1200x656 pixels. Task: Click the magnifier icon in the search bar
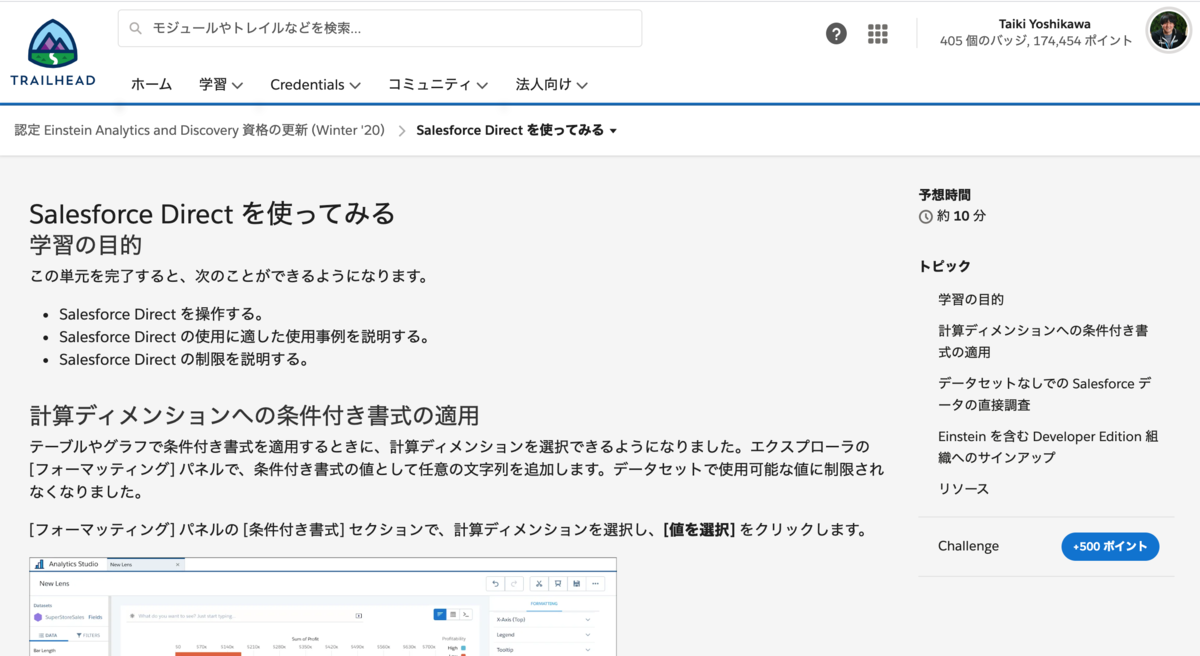click(x=136, y=29)
